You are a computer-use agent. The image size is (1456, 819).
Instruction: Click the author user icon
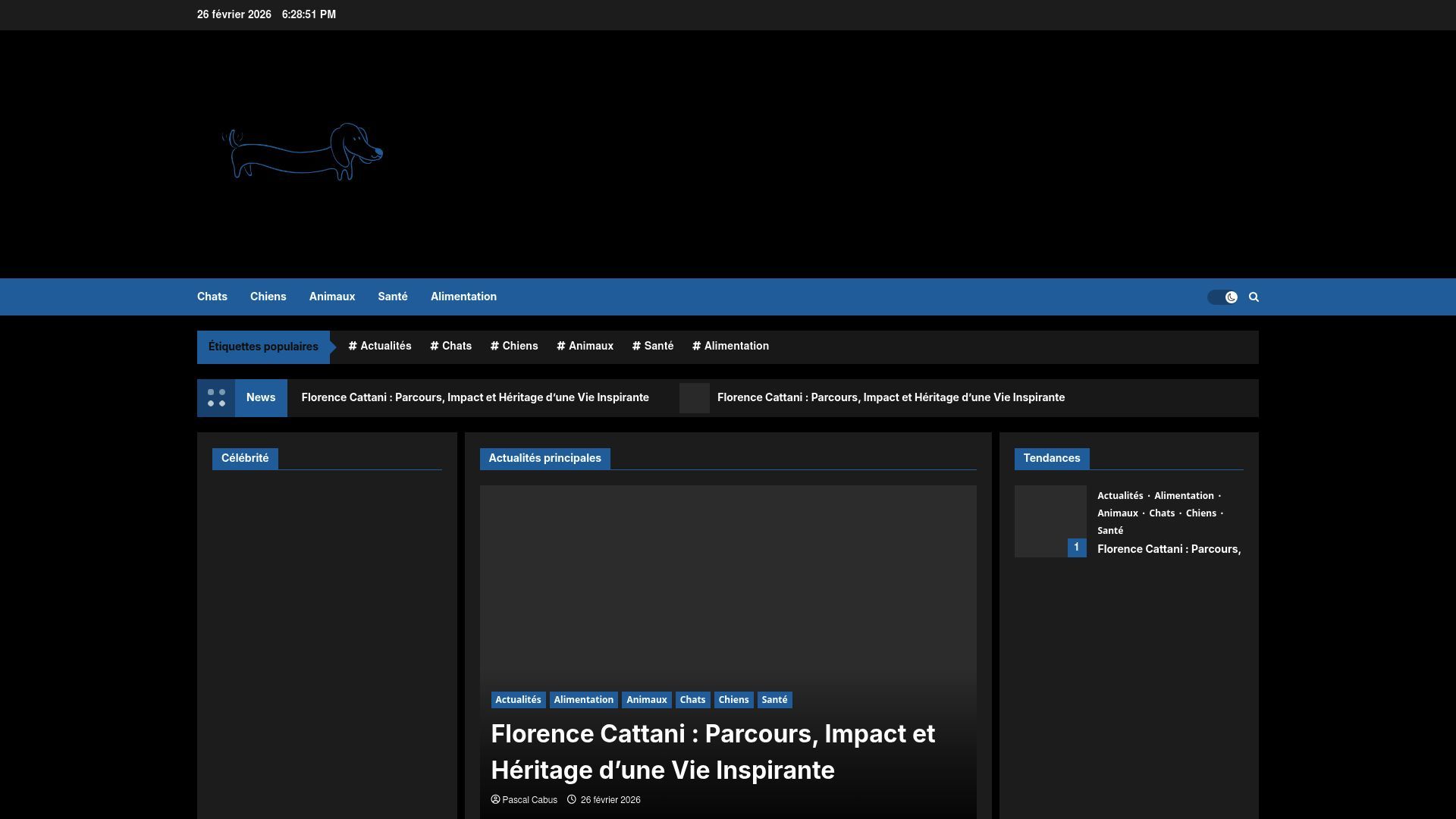click(x=495, y=799)
